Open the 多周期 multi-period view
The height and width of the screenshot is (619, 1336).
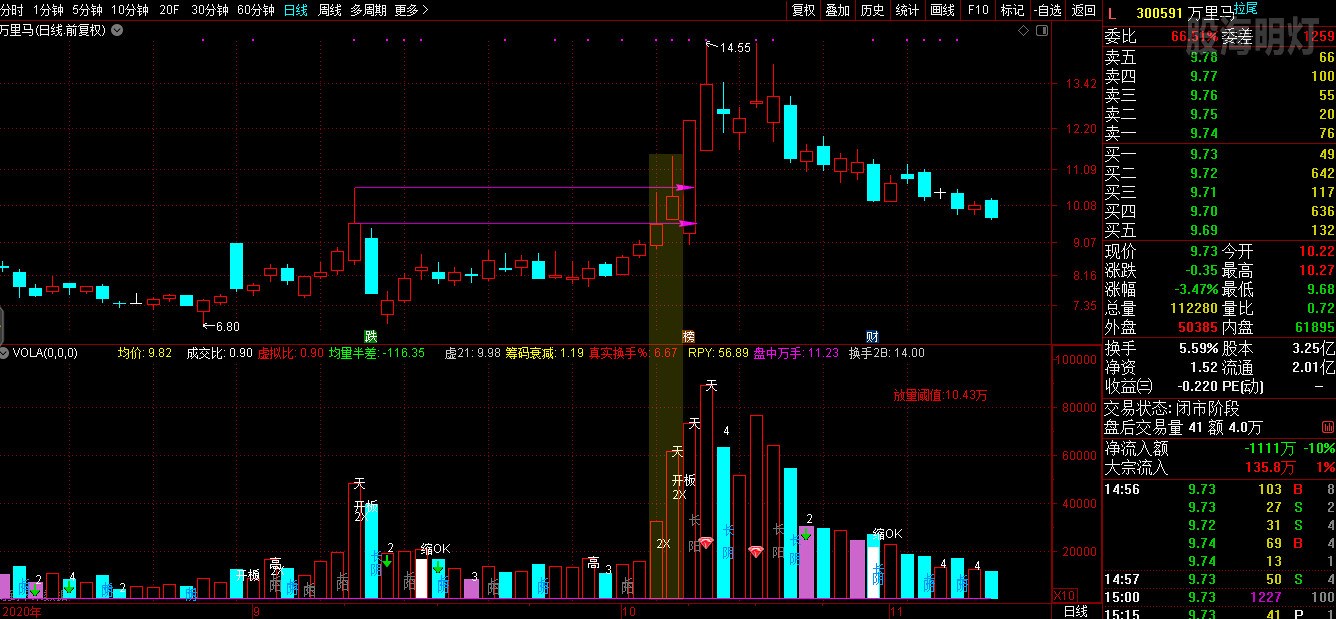368,10
